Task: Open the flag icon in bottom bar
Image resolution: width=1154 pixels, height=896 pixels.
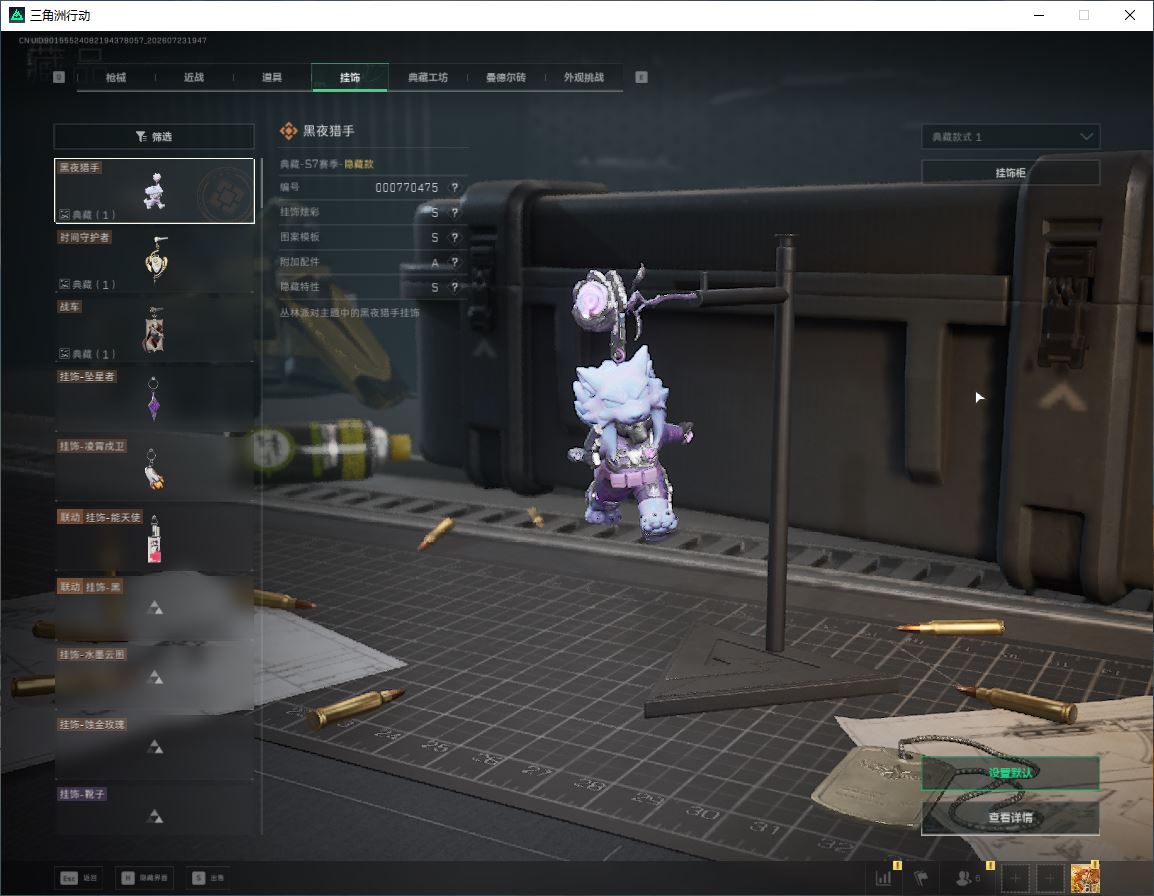Action: 921,878
